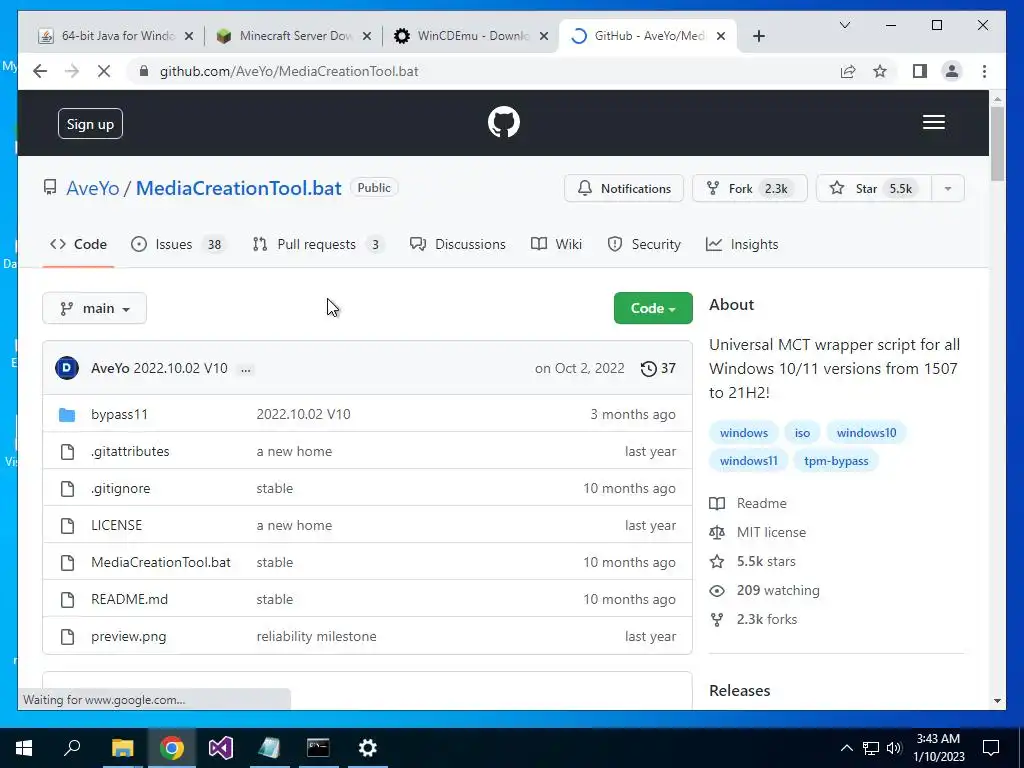Open the Issues tab
Image resolution: width=1024 pixels, height=768 pixels.
pyautogui.click(x=178, y=244)
